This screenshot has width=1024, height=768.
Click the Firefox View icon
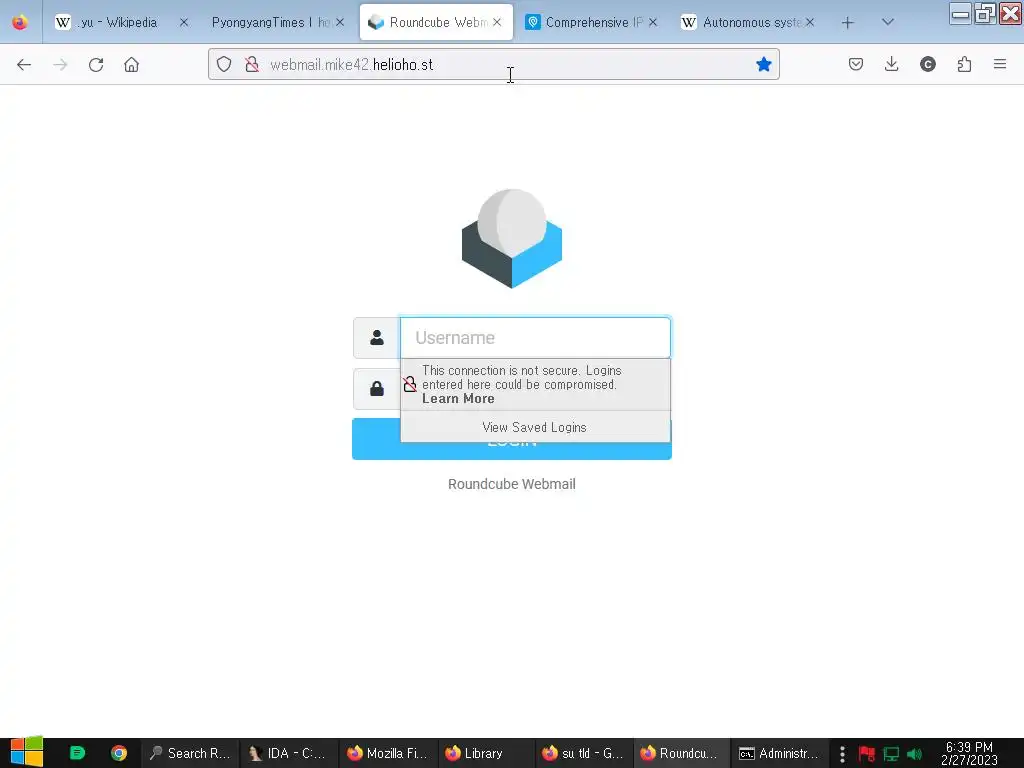tap(20, 22)
